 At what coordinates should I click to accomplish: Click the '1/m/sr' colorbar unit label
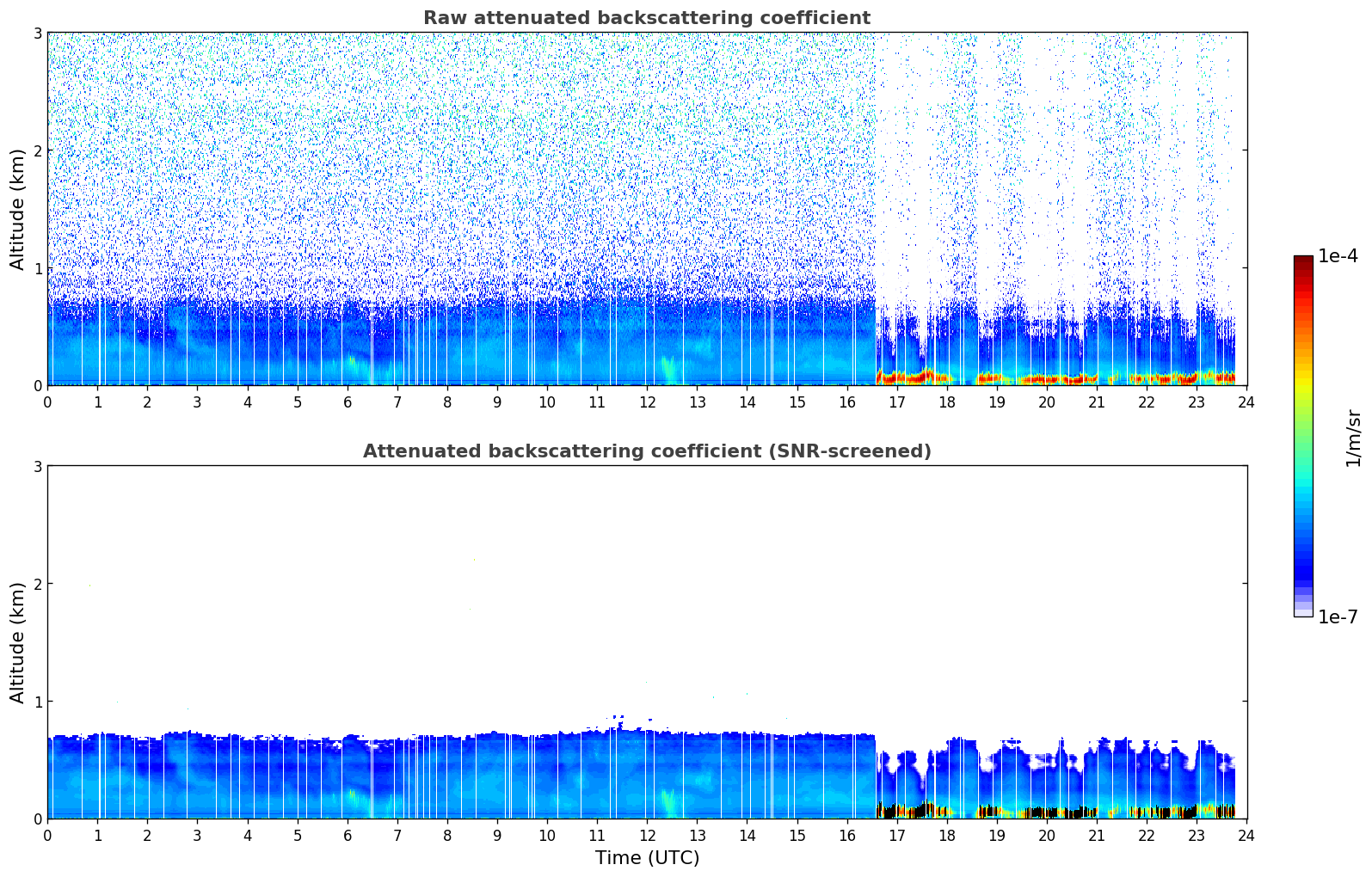tap(1354, 437)
